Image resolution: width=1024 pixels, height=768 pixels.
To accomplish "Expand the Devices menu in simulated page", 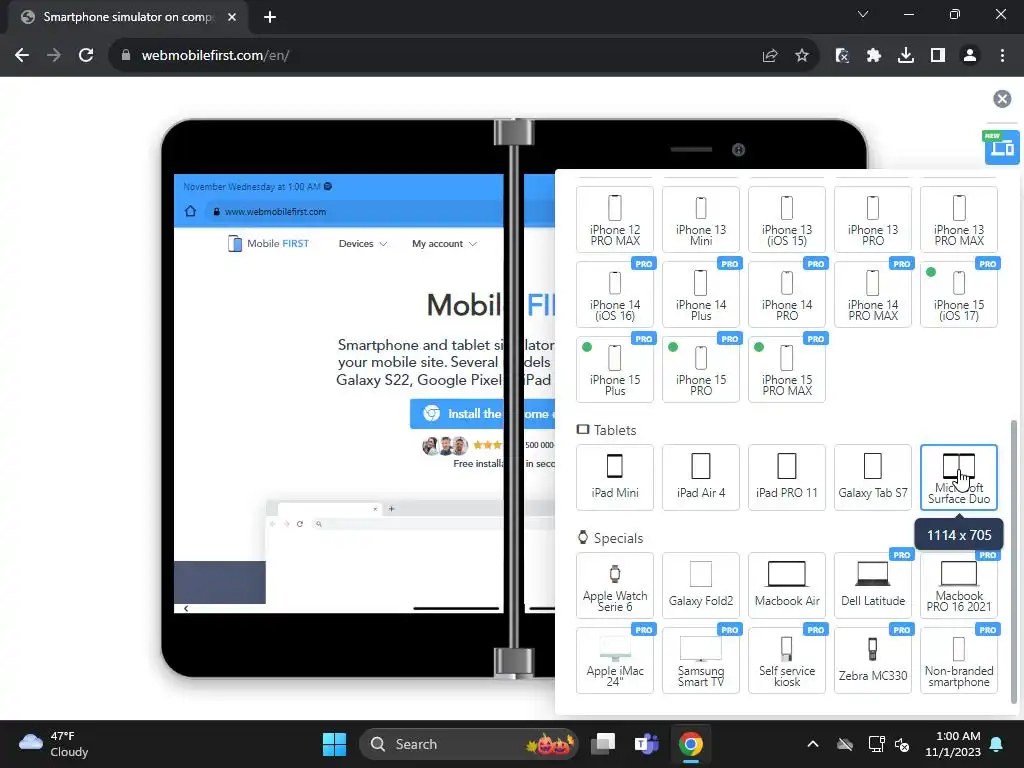I will [362, 244].
